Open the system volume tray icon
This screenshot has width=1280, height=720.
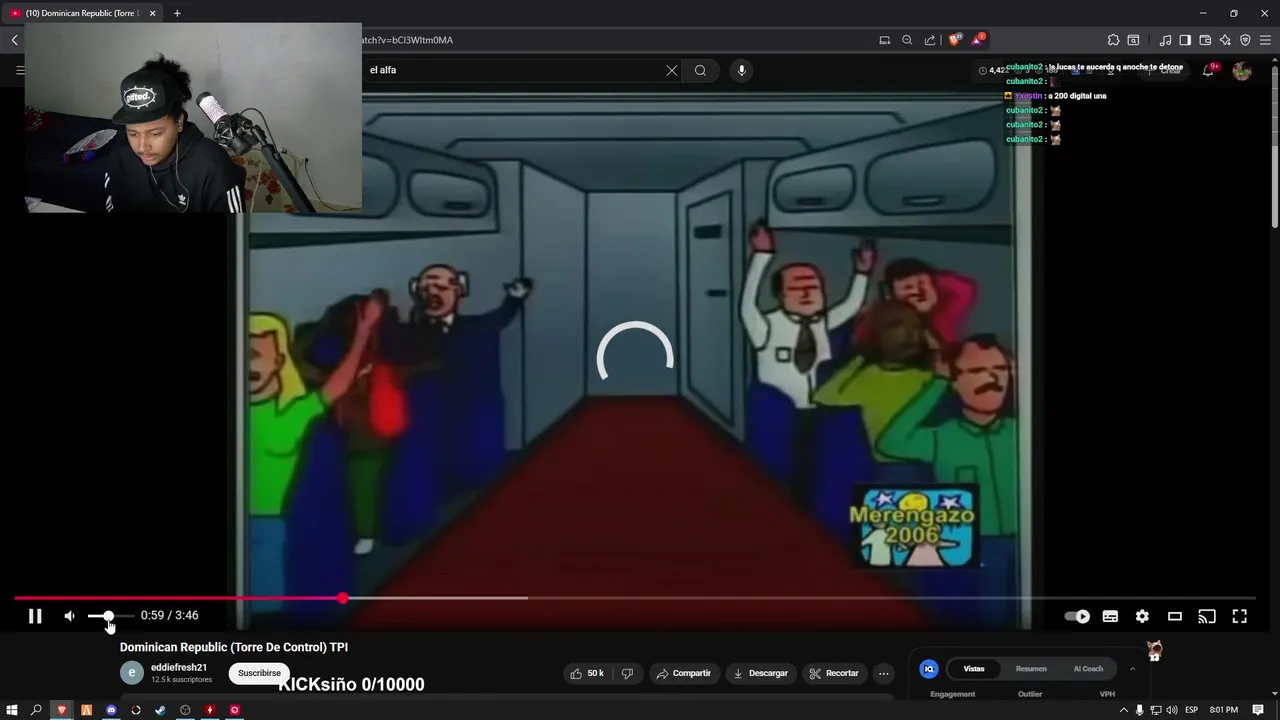click(1171, 710)
